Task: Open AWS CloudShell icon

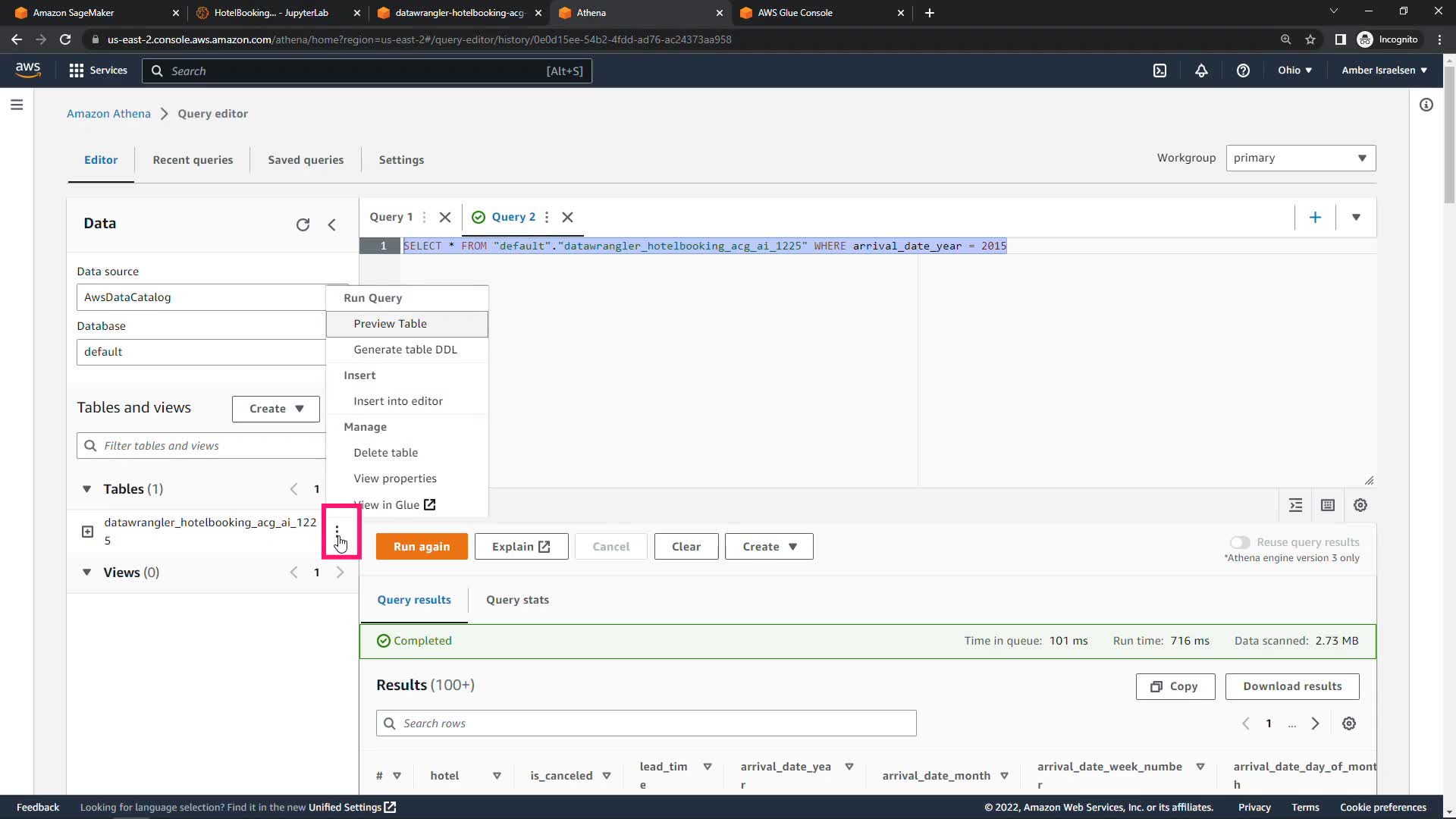Action: [x=1159, y=71]
